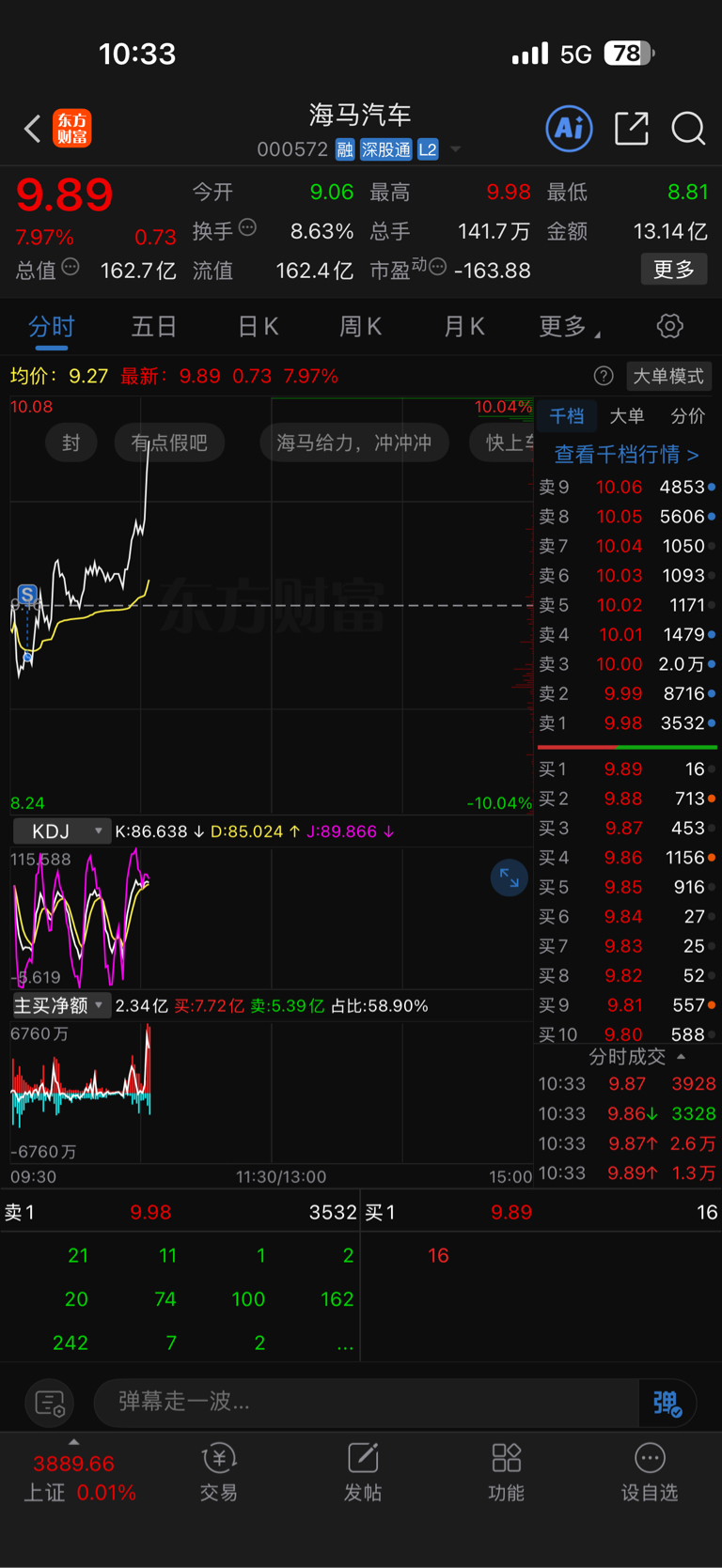Tap the 东方财富 orange logo
722x1568 pixels.
[x=72, y=128]
